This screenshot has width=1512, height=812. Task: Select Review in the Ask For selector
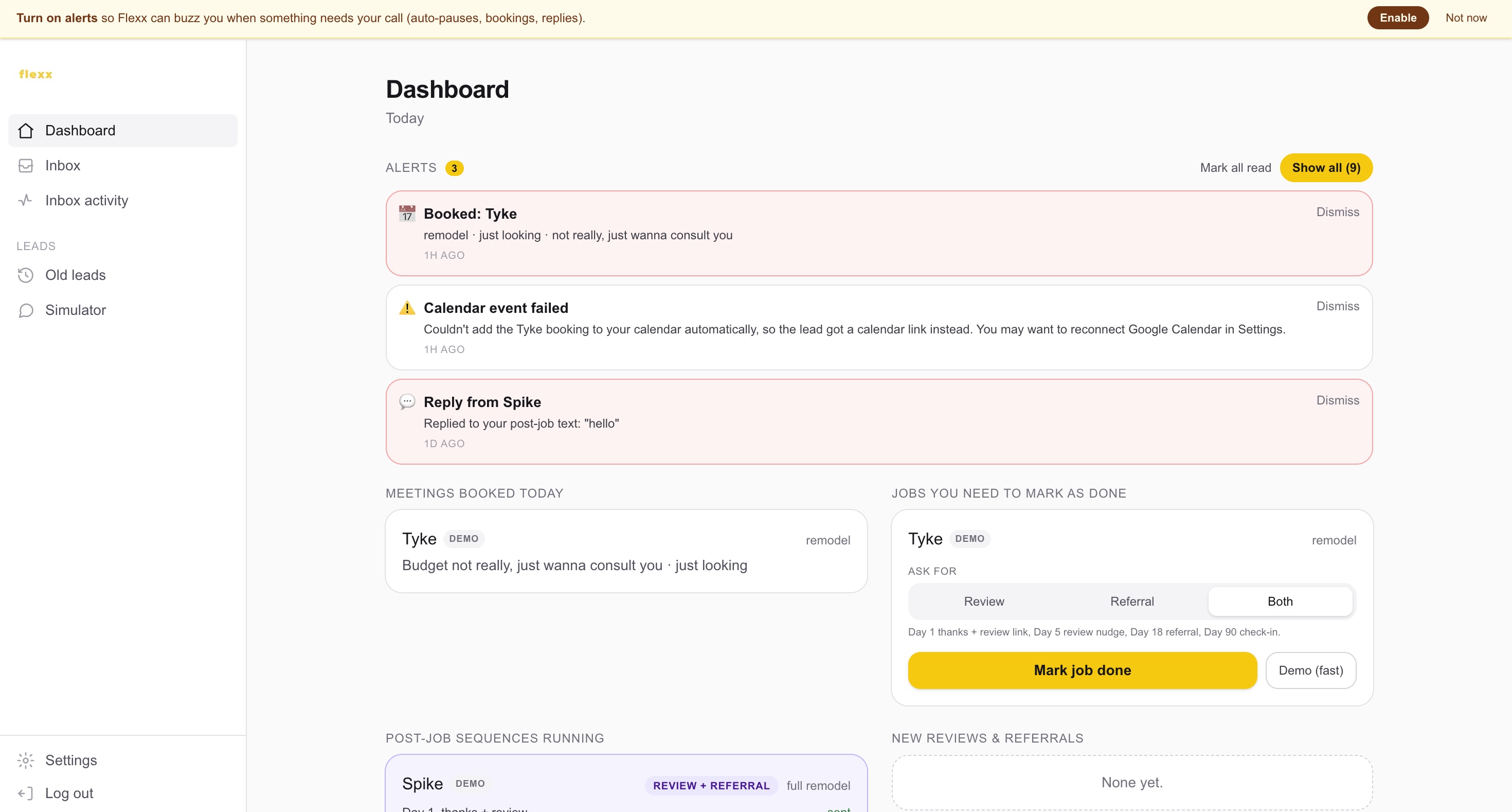984,601
